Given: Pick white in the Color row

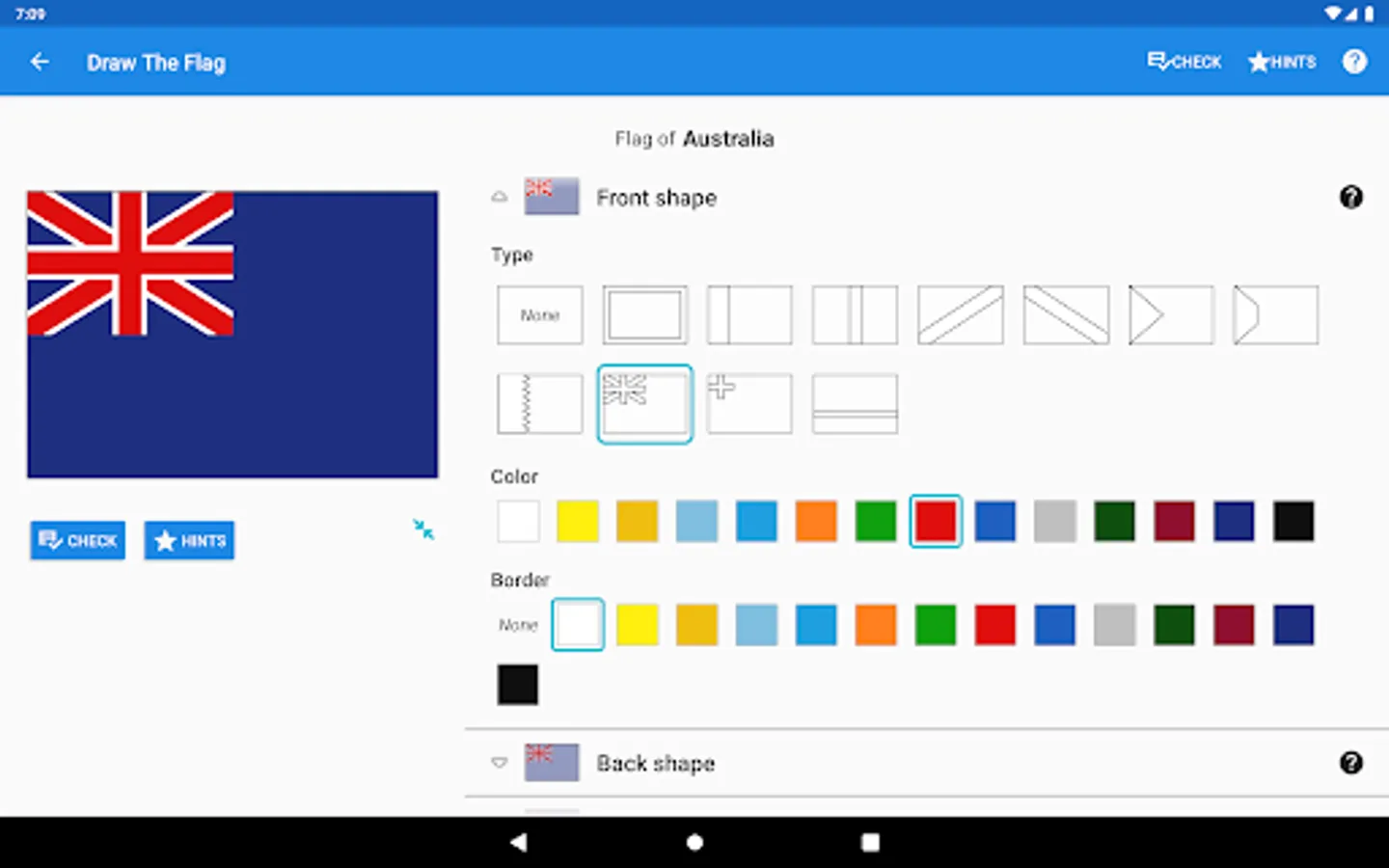Looking at the screenshot, I should (x=518, y=522).
